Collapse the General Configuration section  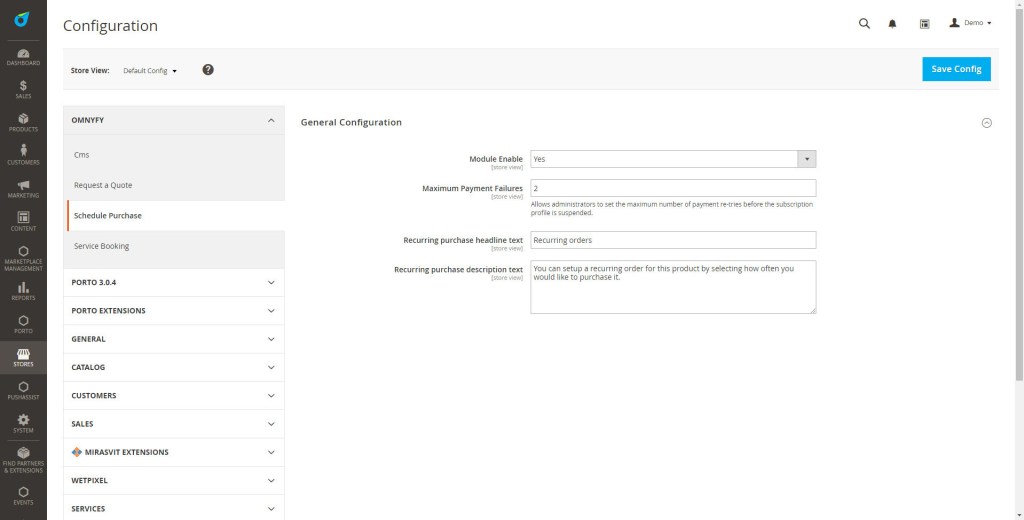pos(986,122)
